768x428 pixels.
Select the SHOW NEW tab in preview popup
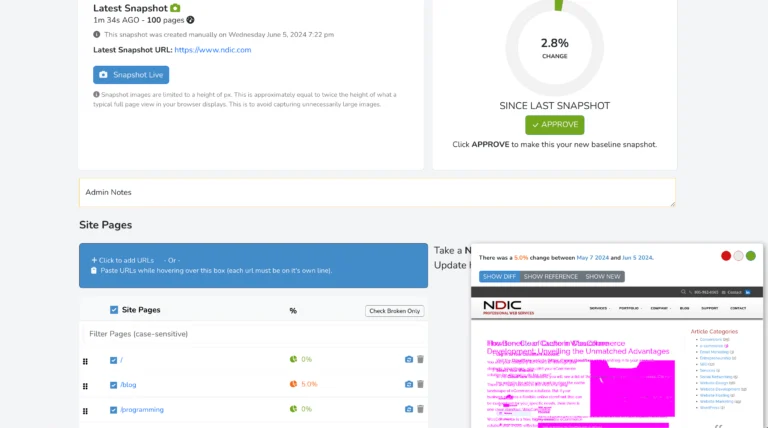pyautogui.click(x=602, y=277)
